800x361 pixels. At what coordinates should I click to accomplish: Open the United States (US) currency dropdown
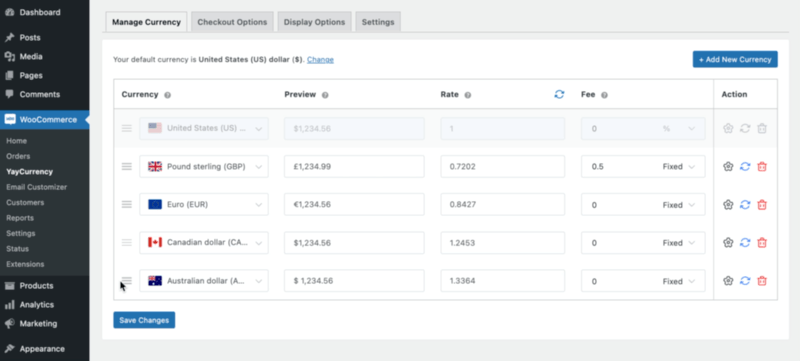(204, 128)
